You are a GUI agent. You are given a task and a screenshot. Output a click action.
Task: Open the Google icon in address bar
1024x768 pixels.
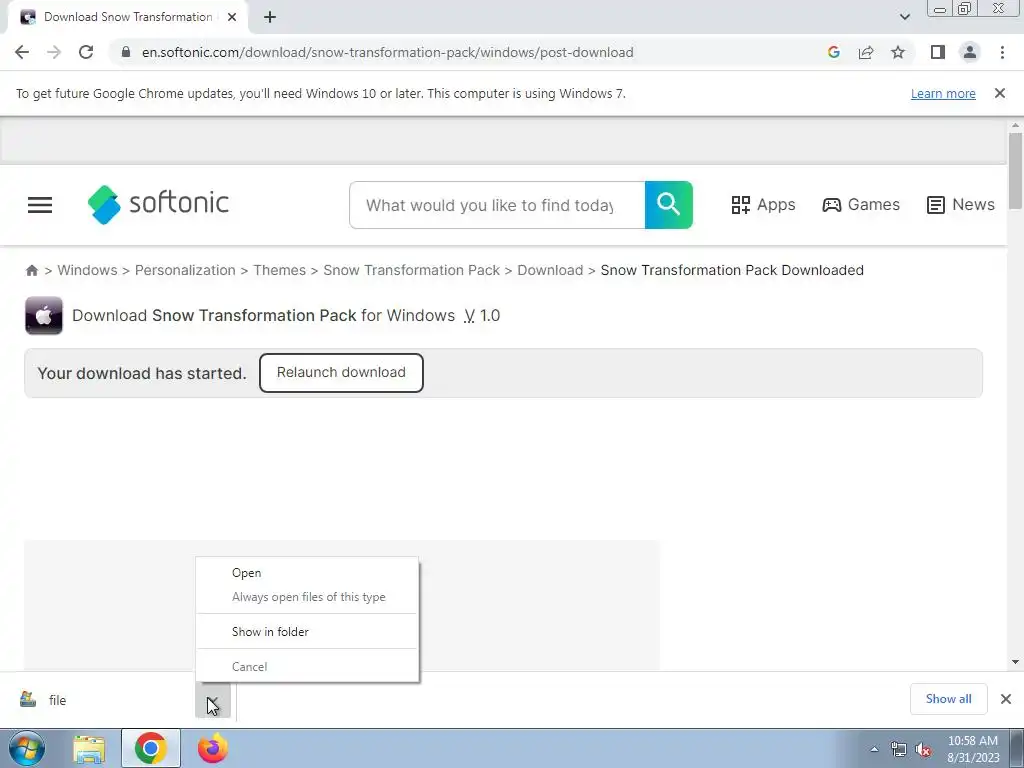(833, 52)
